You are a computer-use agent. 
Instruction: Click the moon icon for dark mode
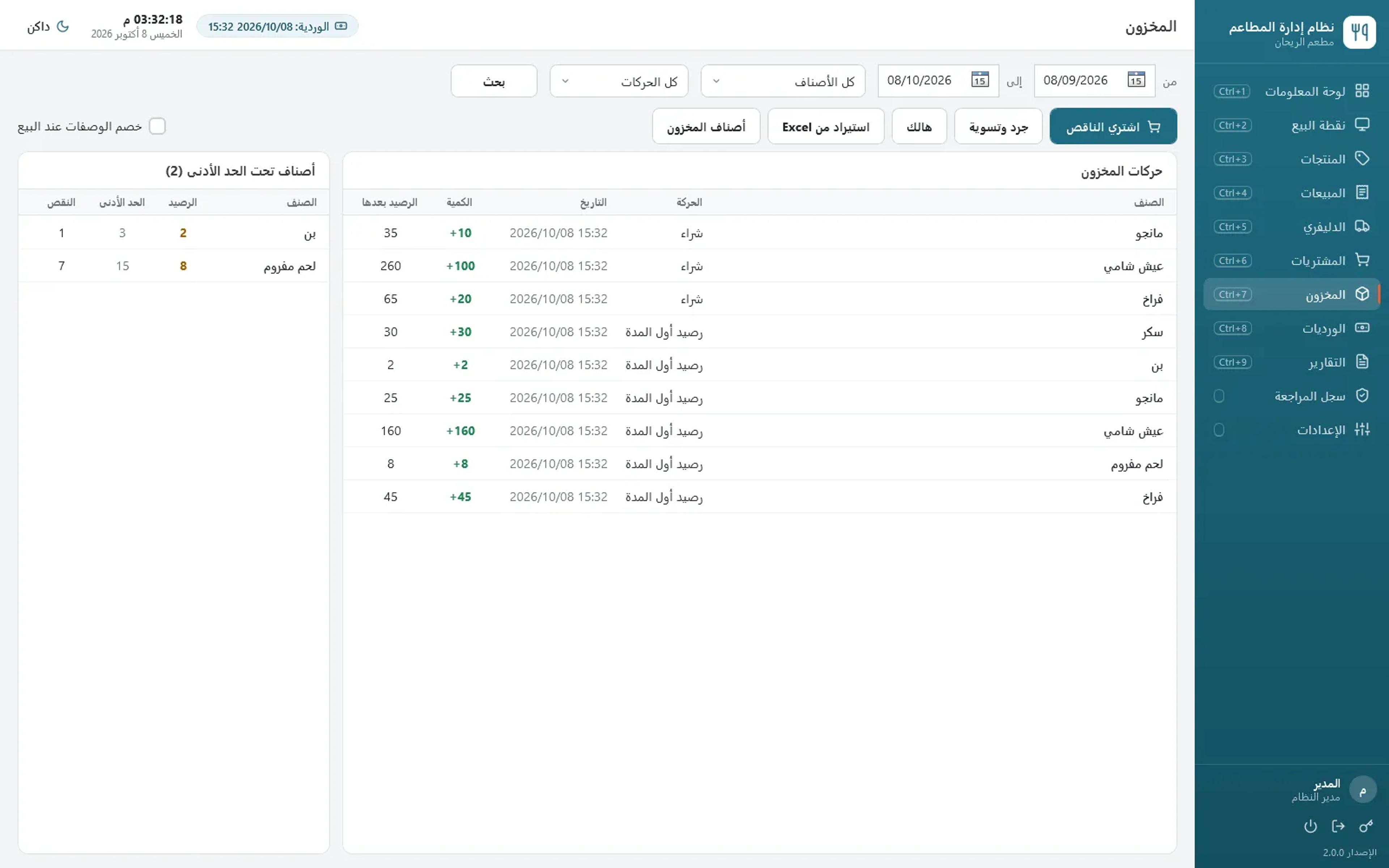(63, 26)
